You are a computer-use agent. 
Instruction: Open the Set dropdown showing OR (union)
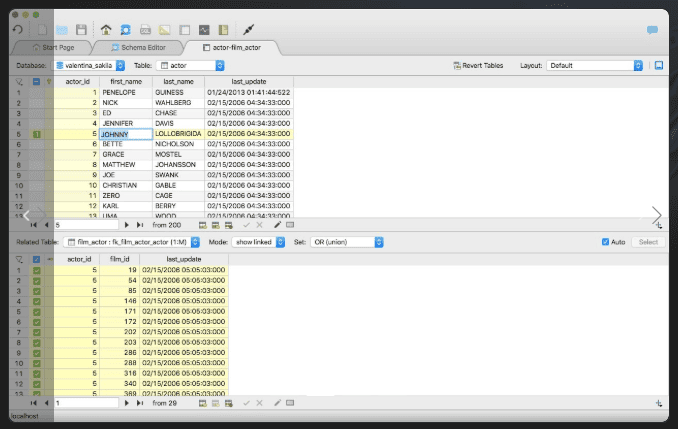pos(347,242)
